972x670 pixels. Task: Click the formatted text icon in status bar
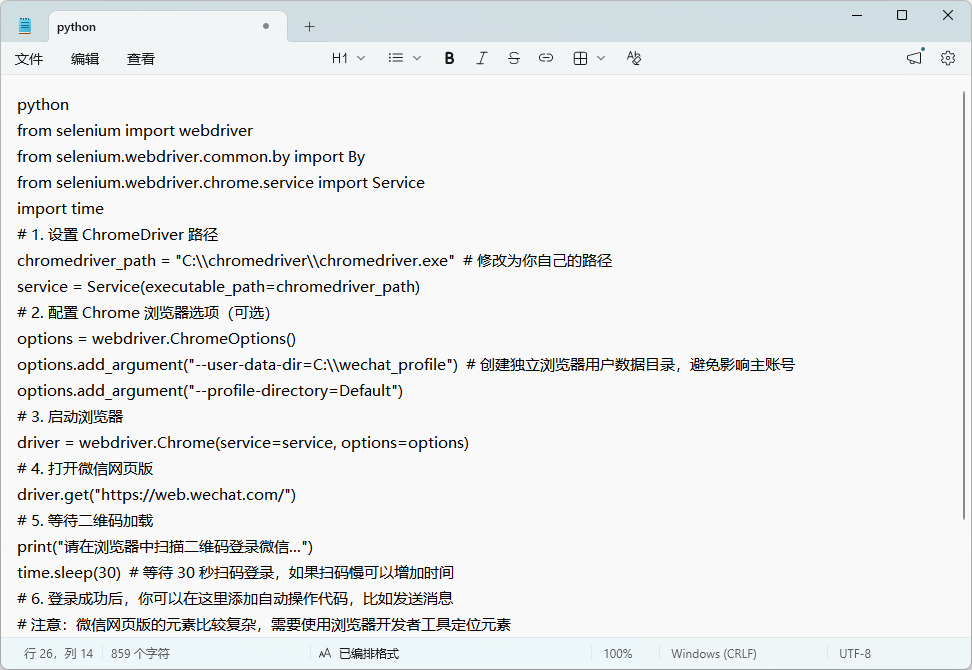[x=325, y=653]
